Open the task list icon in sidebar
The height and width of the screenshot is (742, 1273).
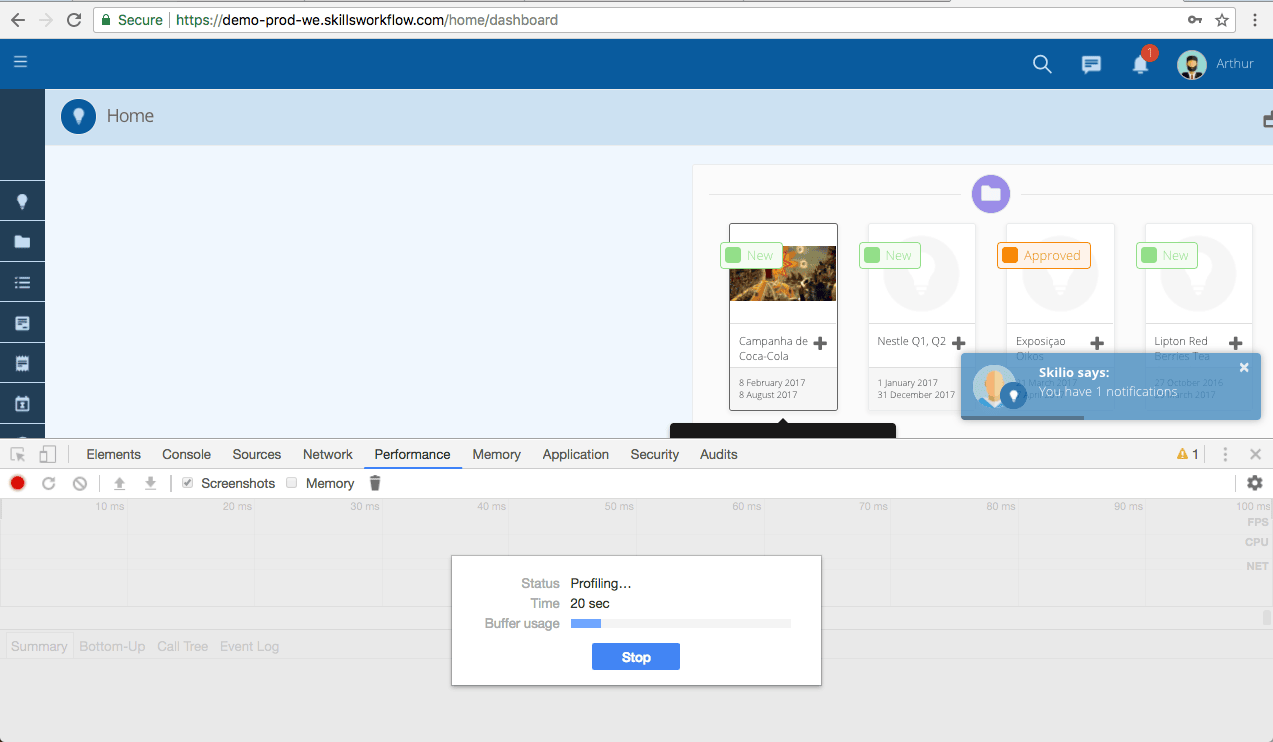tap(22, 282)
